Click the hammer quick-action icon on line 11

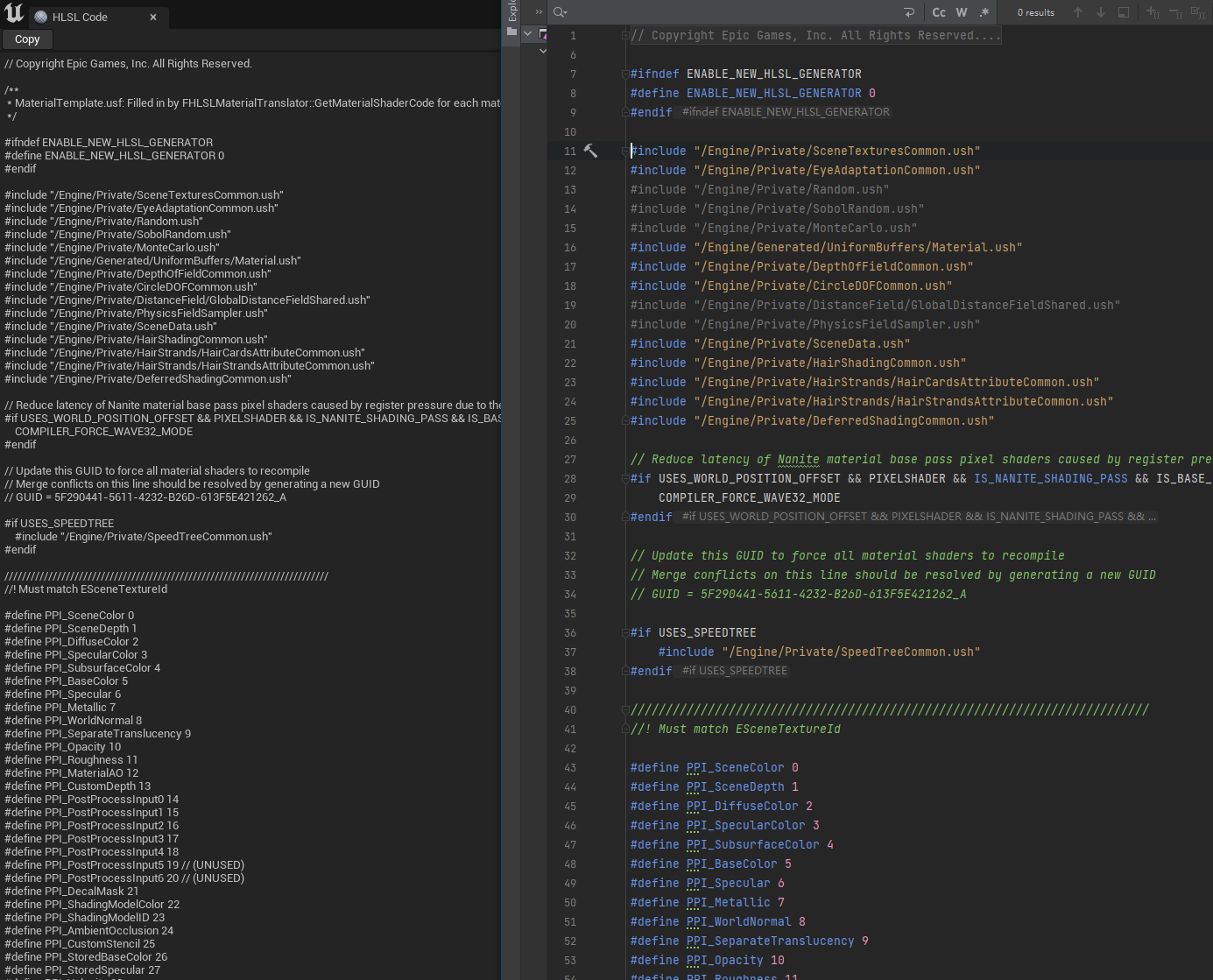[x=590, y=151]
